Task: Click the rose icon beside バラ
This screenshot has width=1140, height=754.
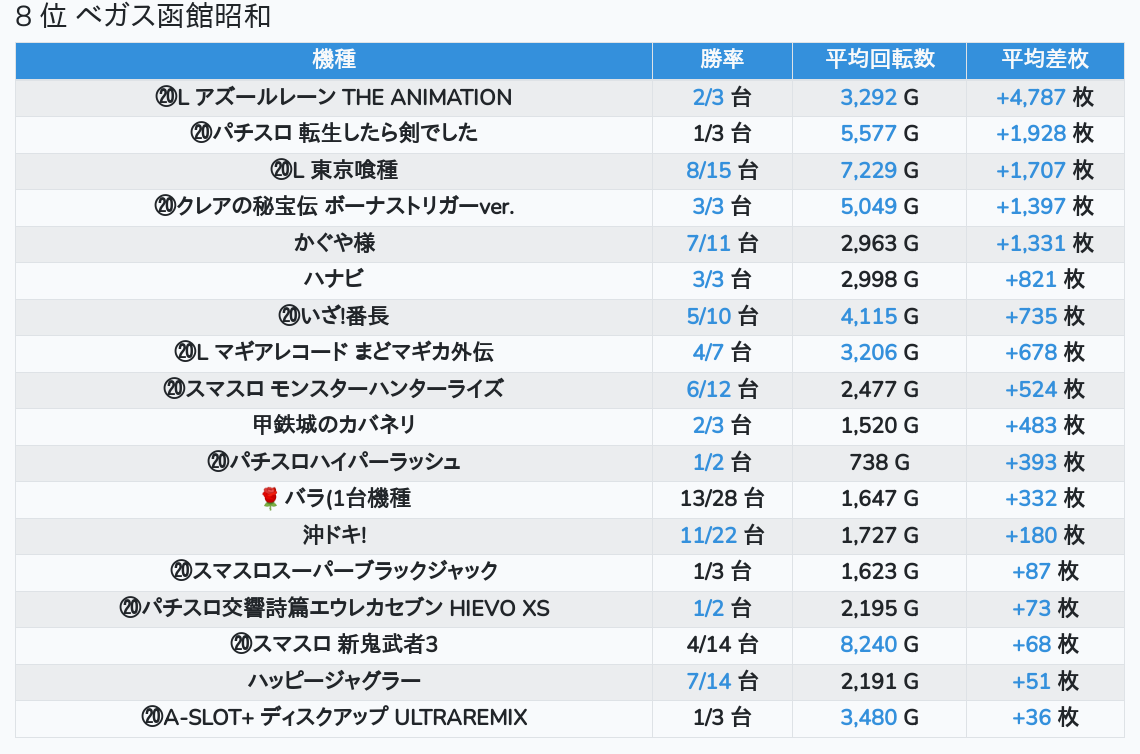Action: [269, 498]
